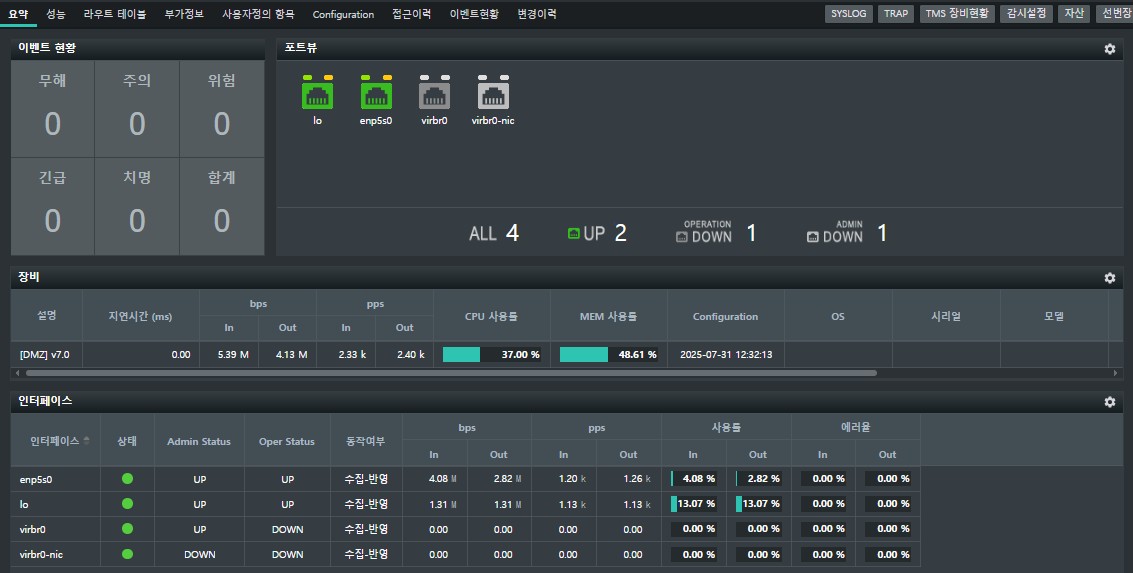The height and width of the screenshot is (573, 1133).
Task: Filter ports by Operation DOWN count
Action: 716,234
